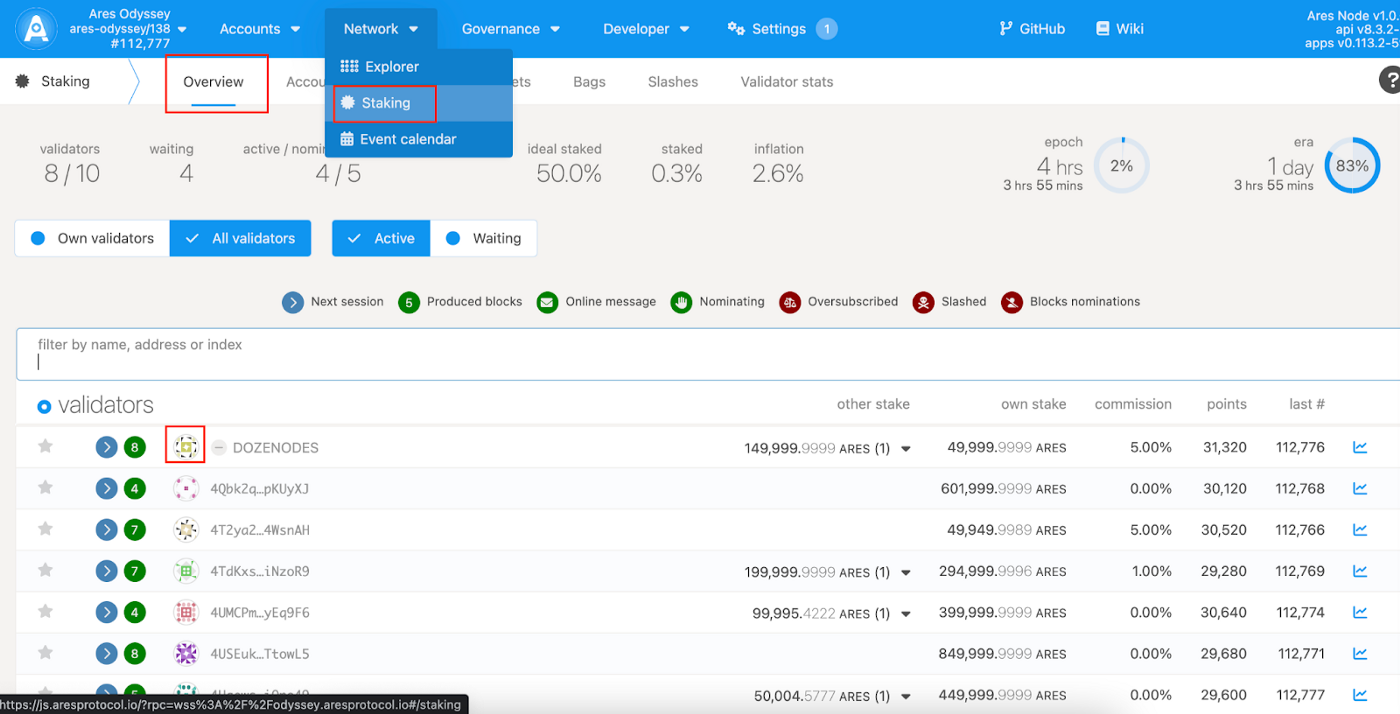Click the 4TdKxs…iNzoR9 identicon
Image resolution: width=1400 pixels, height=714 pixels.
pyautogui.click(x=185, y=571)
